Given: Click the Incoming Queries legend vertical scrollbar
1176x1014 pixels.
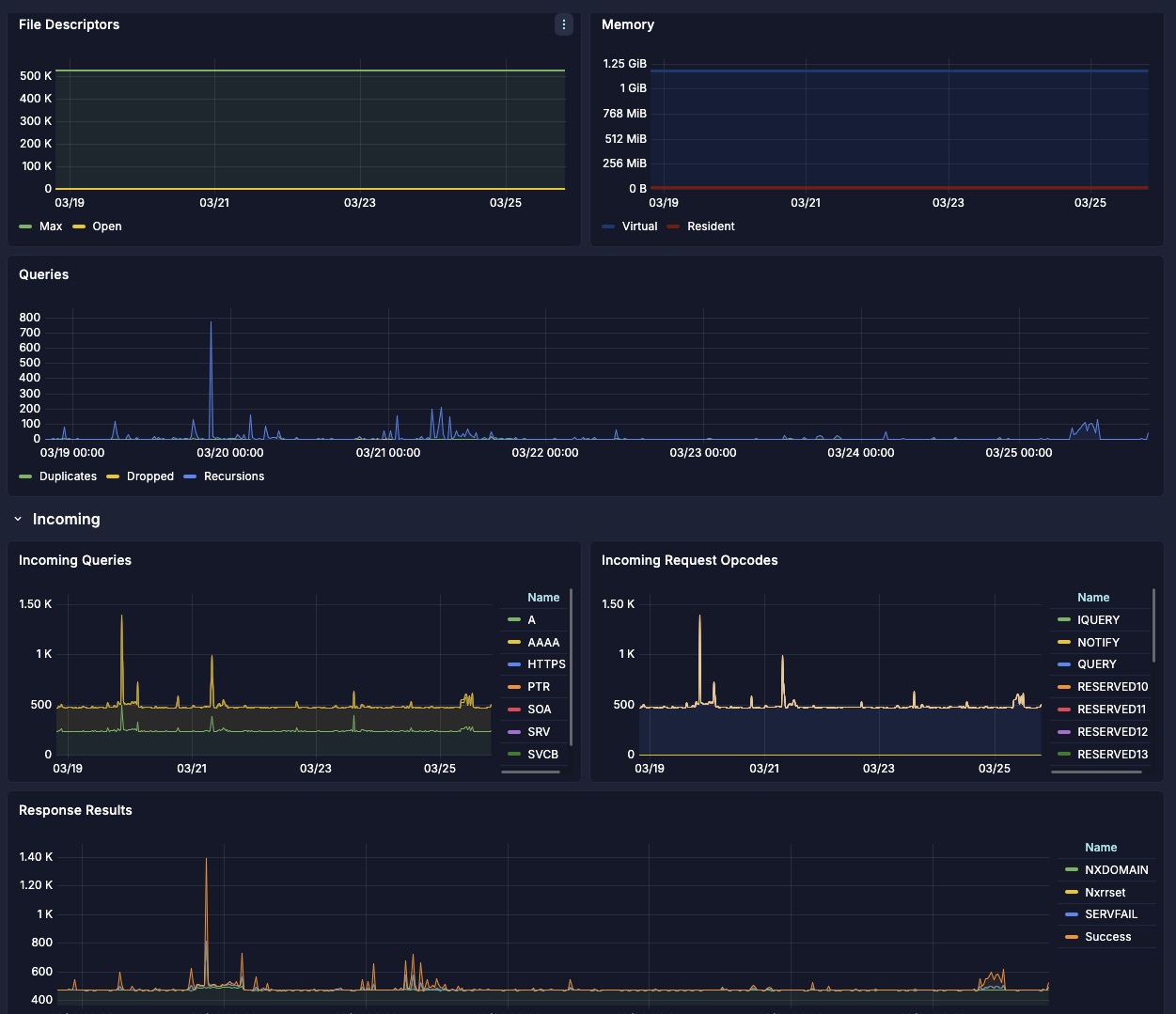Looking at the screenshot, I should pos(572,667).
